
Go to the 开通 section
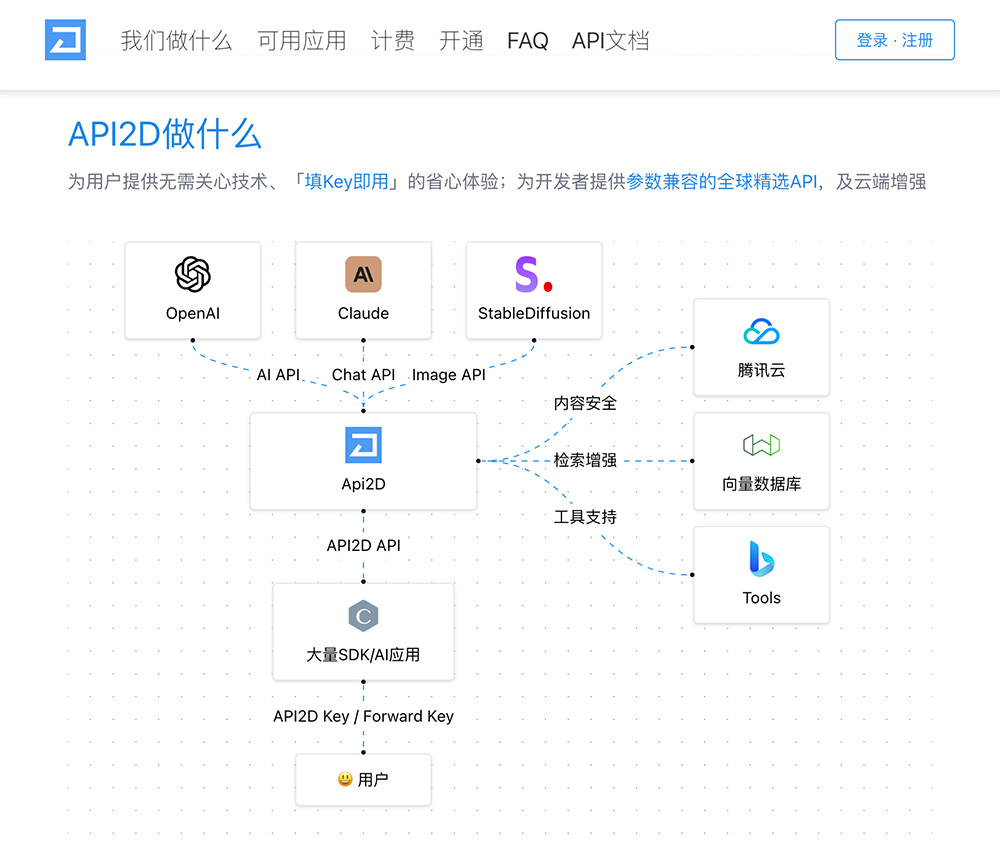pyautogui.click(x=461, y=41)
